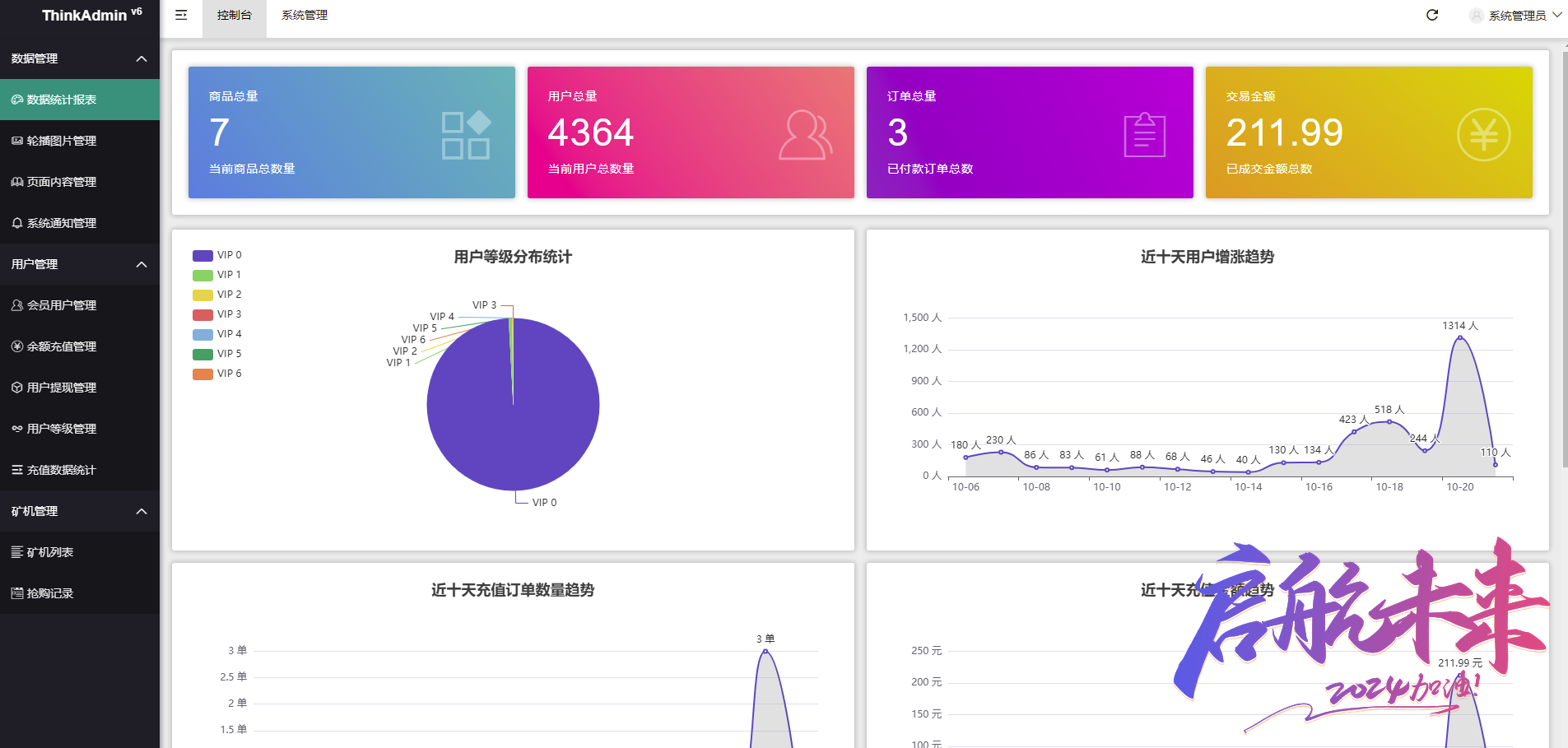Viewport: 1568px width, 748px height.
Task: Click the dashboard icon beside 数据统计报表
Action: tap(17, 100)
